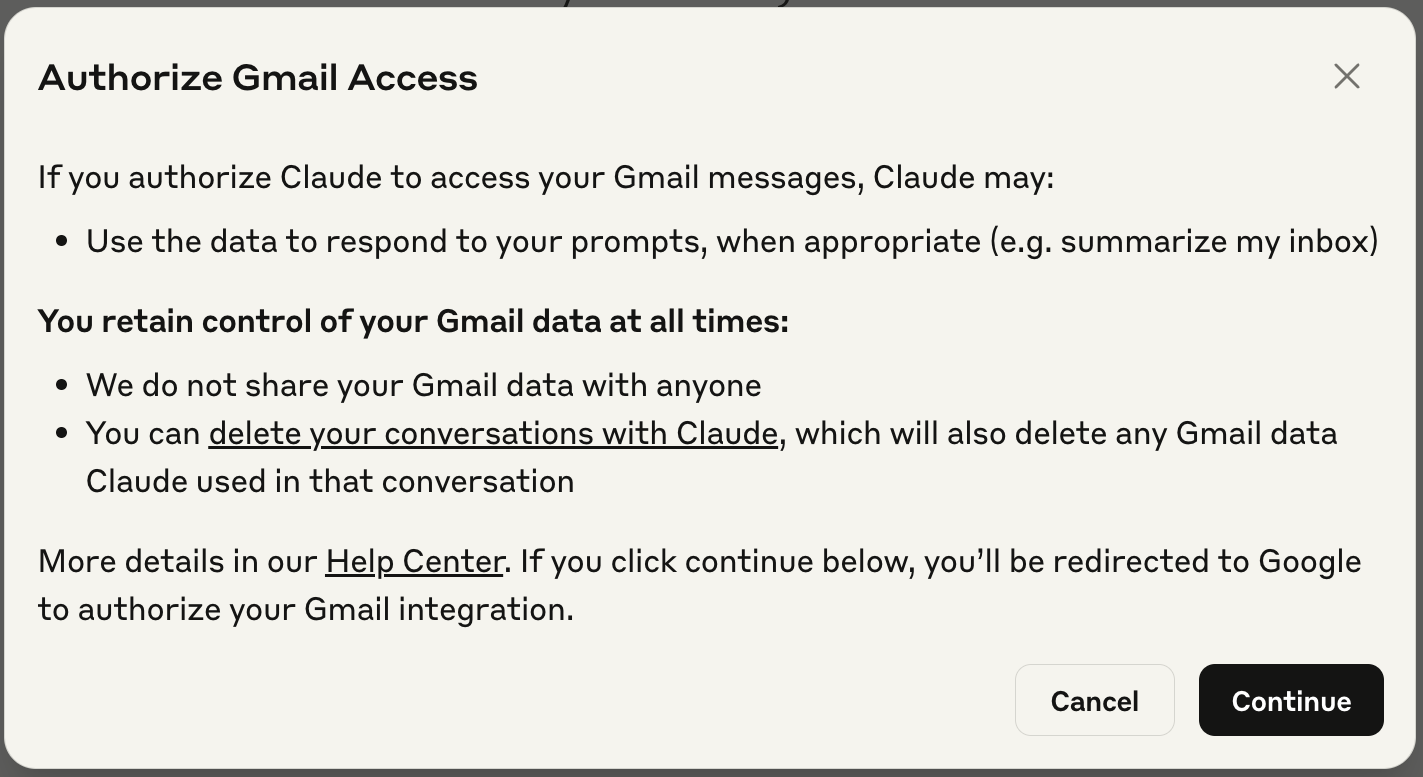Screen dimensions: 1423x777
Task: Cancel the Gmail authorization
Action: click(x=1094, y=701)
